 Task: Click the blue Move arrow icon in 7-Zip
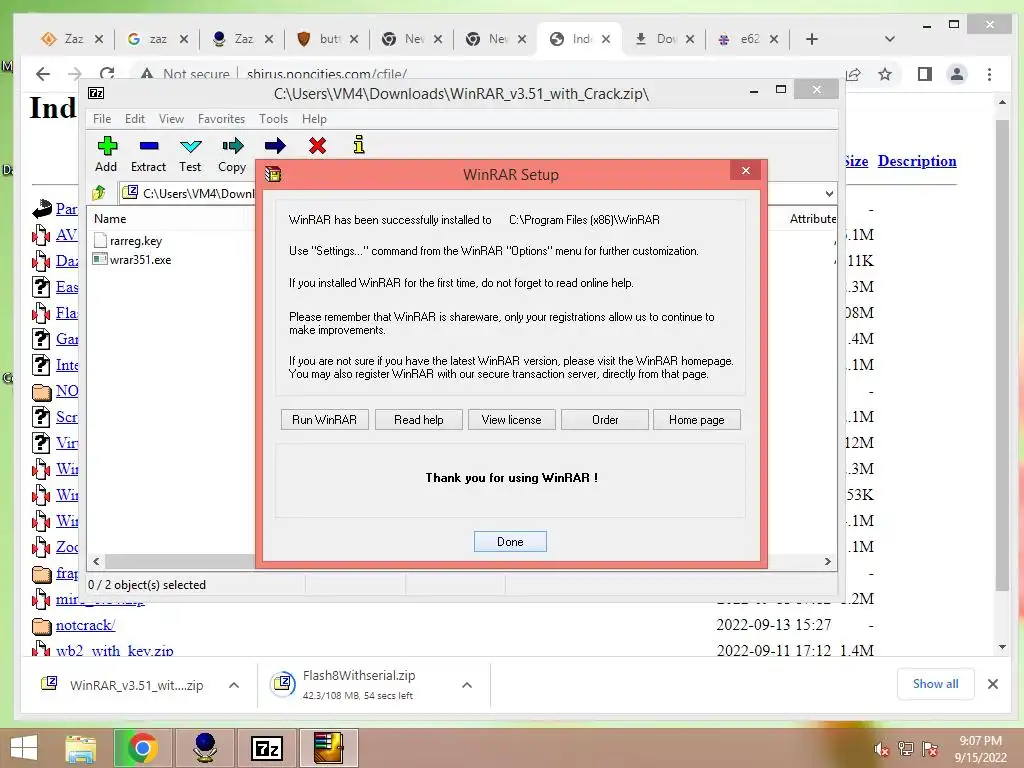point(275,146)
